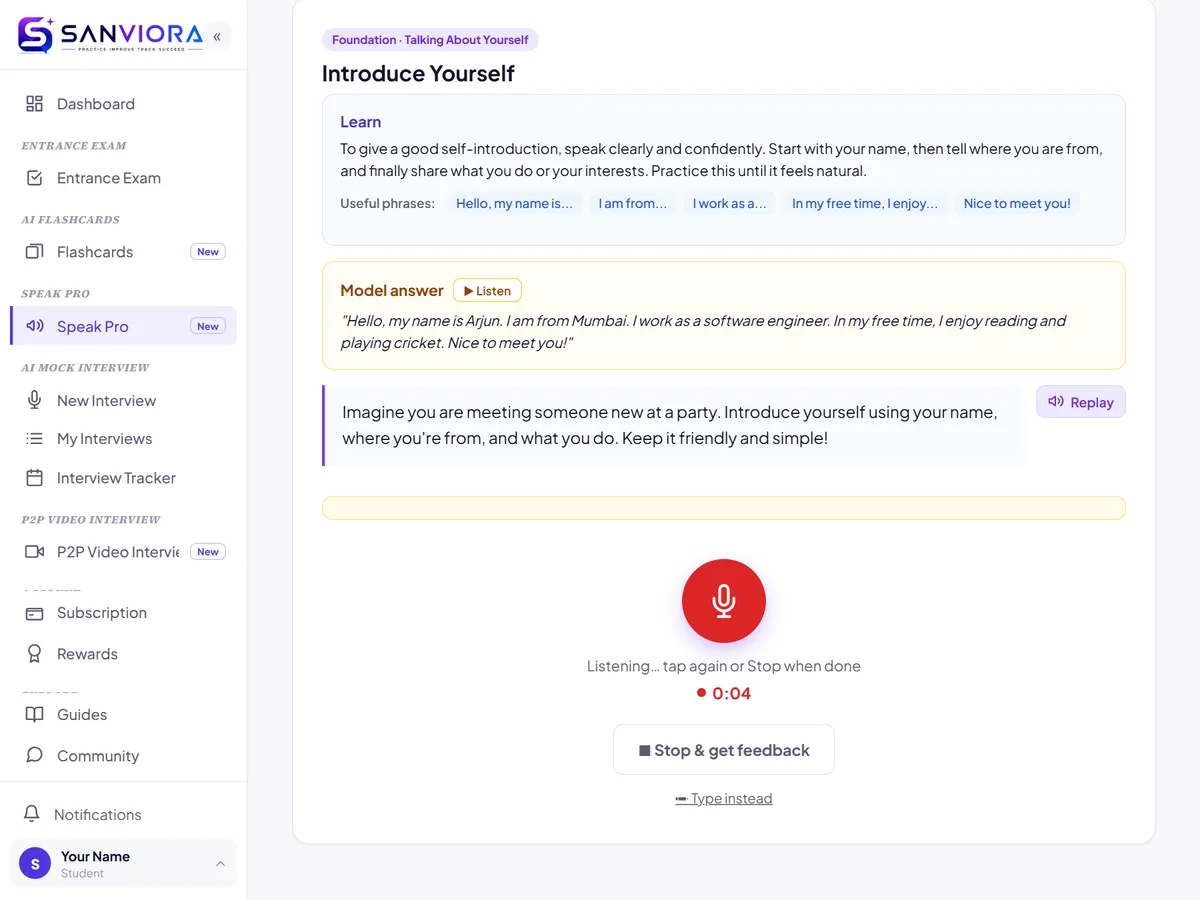
Task: Click the Rewards badge icon
Action: (x=35, y=654)
